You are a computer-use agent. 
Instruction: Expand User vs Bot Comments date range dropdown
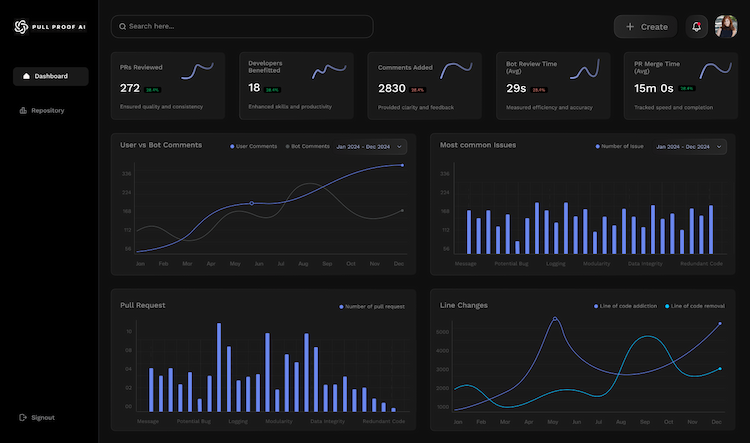coord(369,146)
